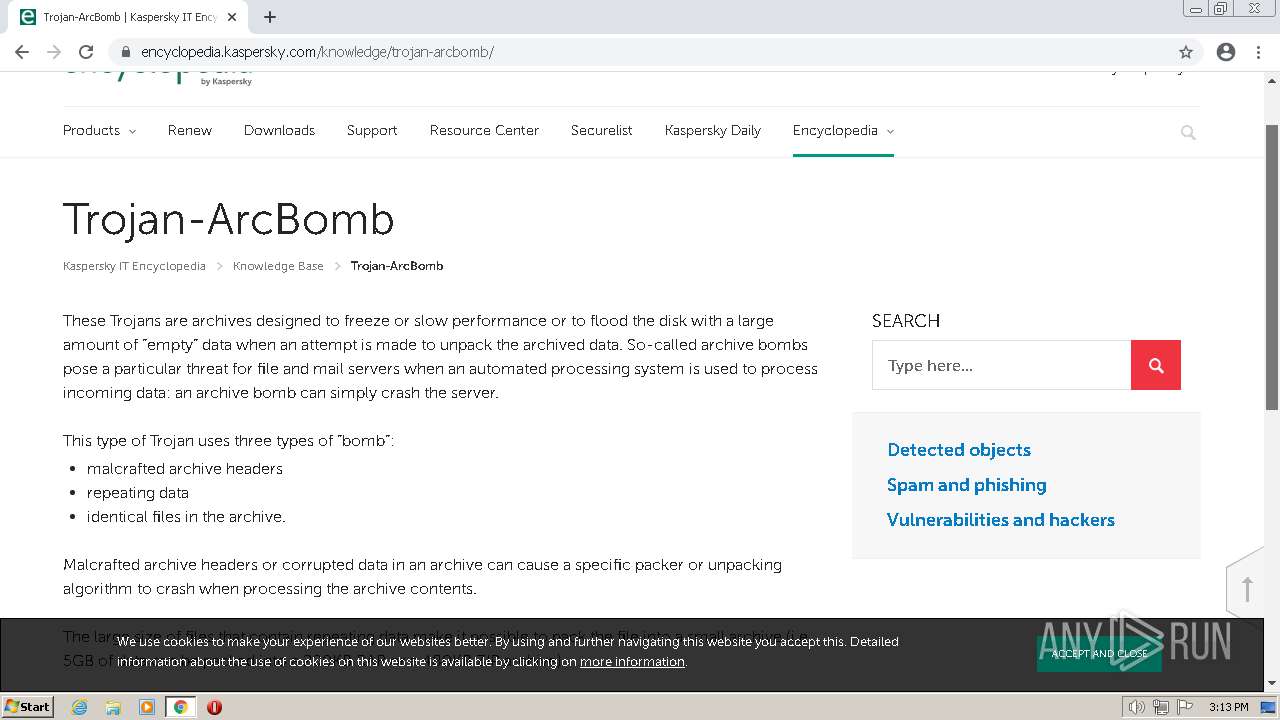Viewport: 1280px width, 720px height.
Task: Open the Windows Start menu
Action: 27,706
